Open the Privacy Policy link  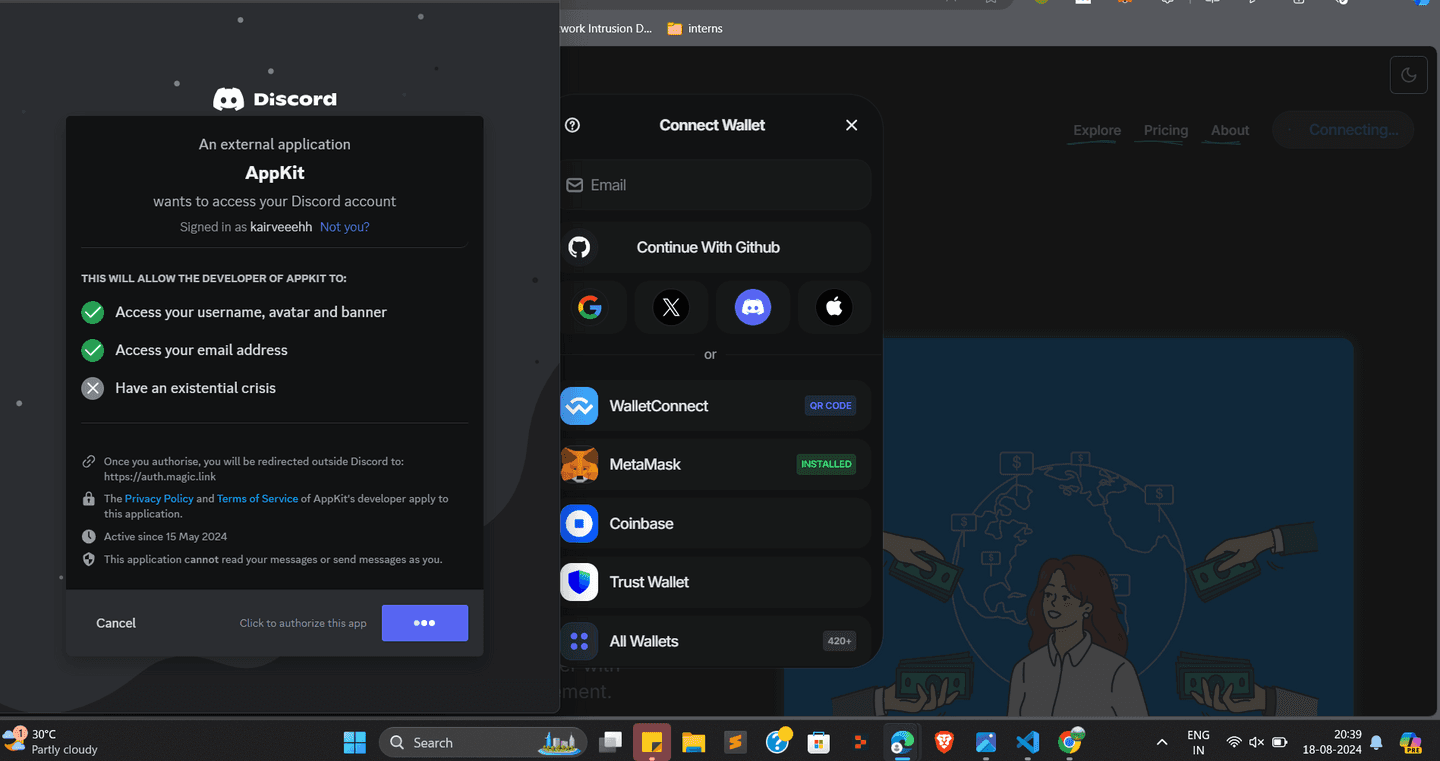[159, 498]
